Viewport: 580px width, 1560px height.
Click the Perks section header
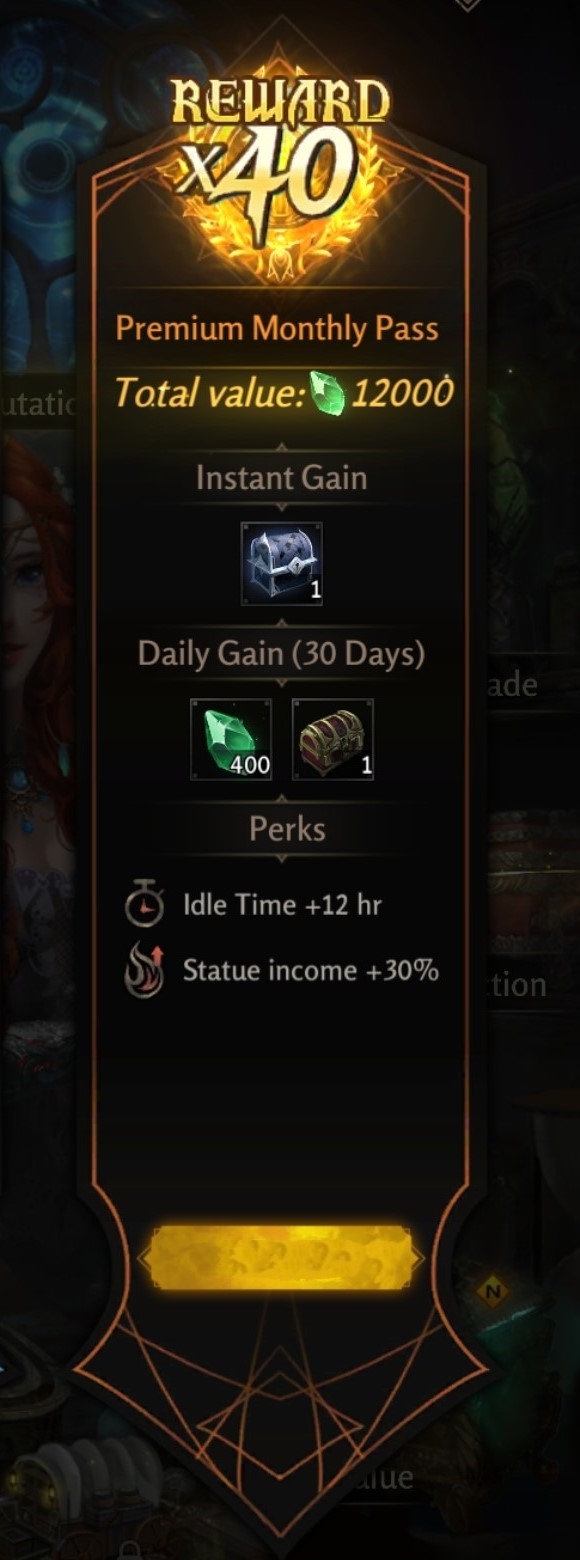tap(287, 829)
